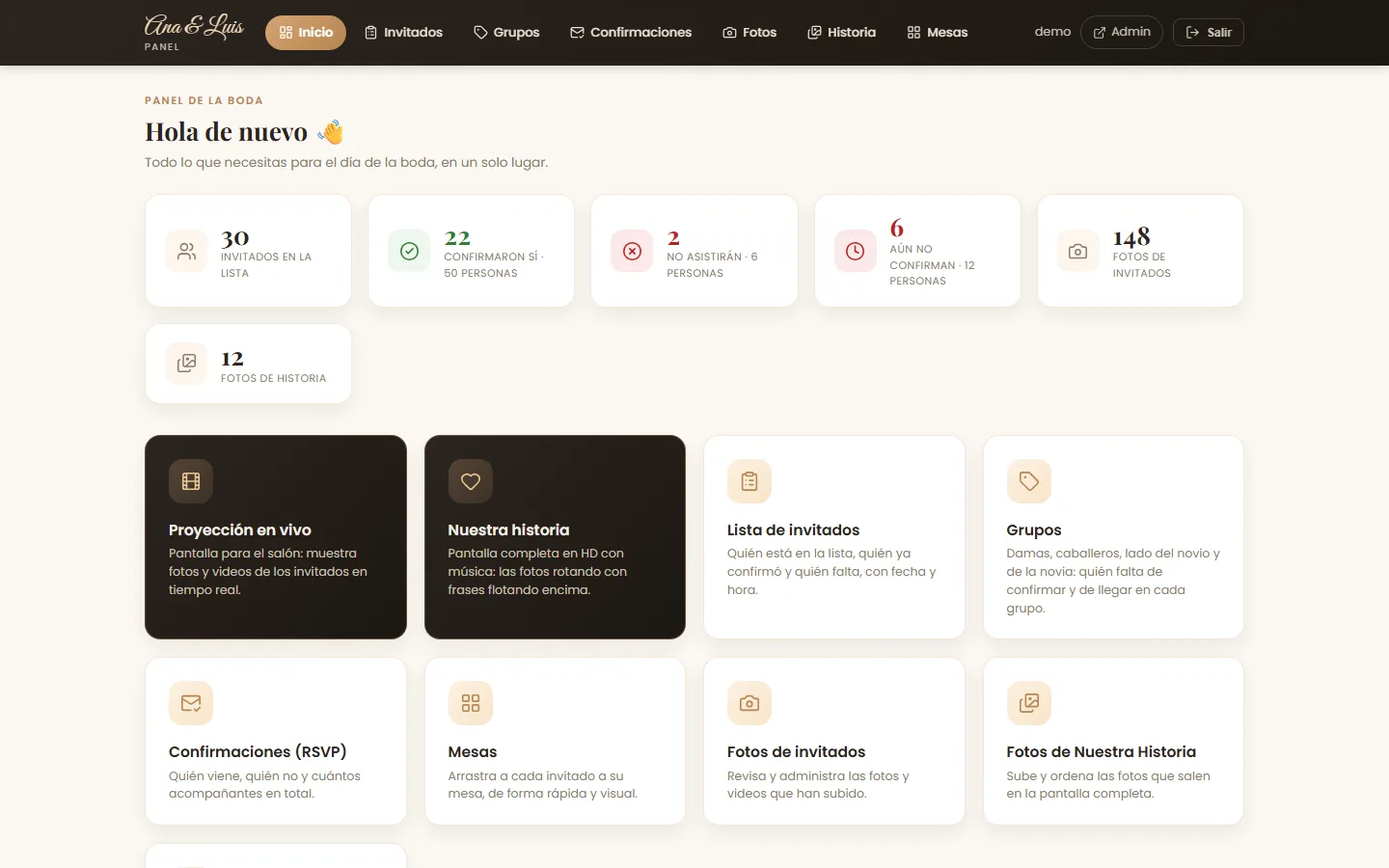Click the film icon on Proyección en vivo

(x=191, y=481)
